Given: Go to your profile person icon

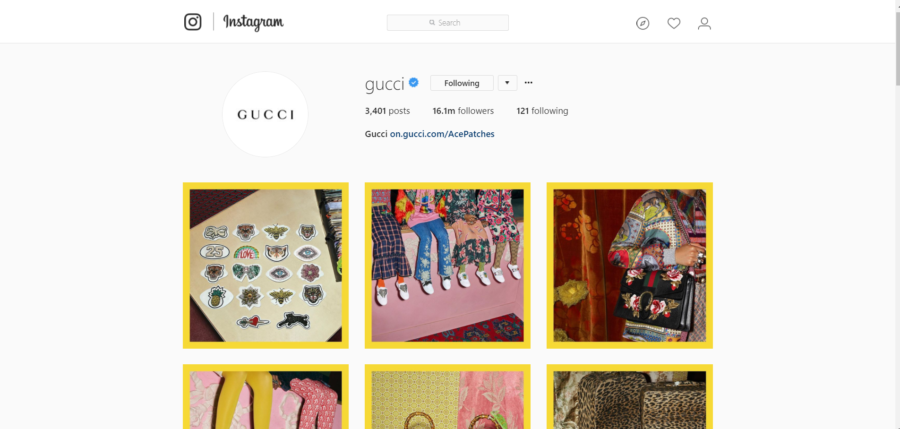Looking at the screenshot, I should coord(704,24).
